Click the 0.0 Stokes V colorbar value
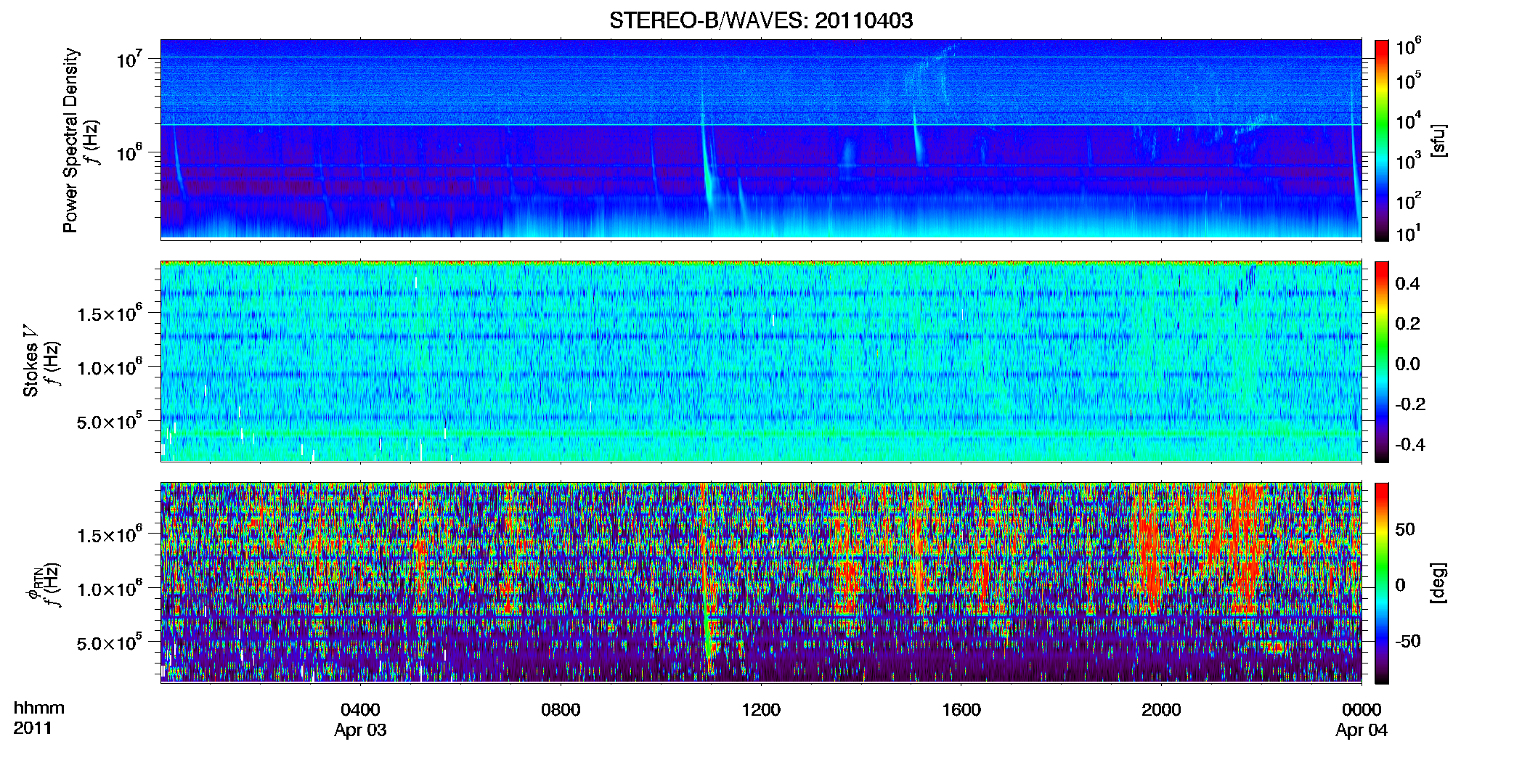 pyautogui.click(x=1407, y=364)
